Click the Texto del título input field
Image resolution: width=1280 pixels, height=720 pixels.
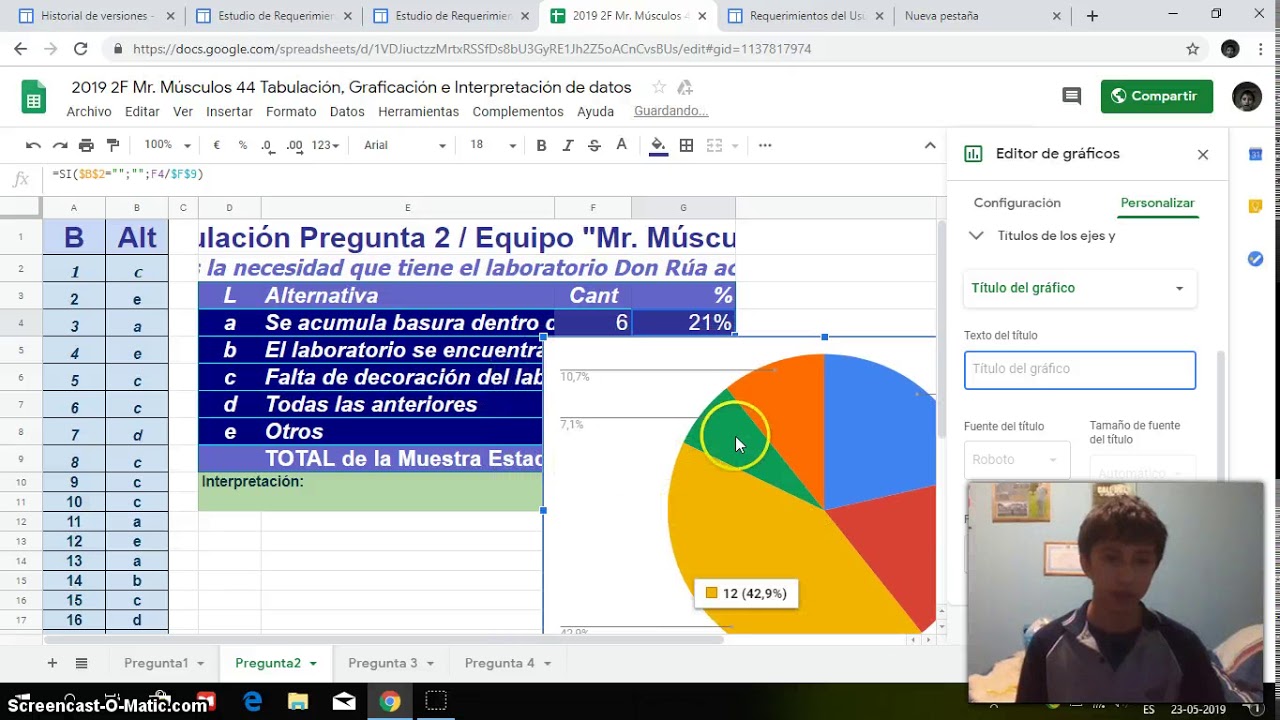point(1079,369)
